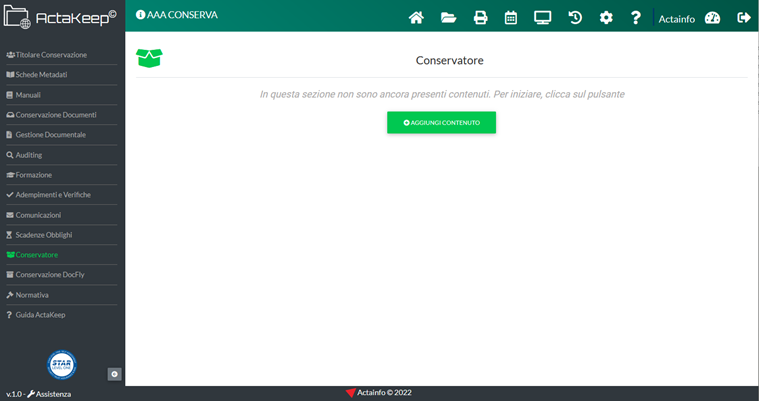Click the printer icon

(480, 17)
